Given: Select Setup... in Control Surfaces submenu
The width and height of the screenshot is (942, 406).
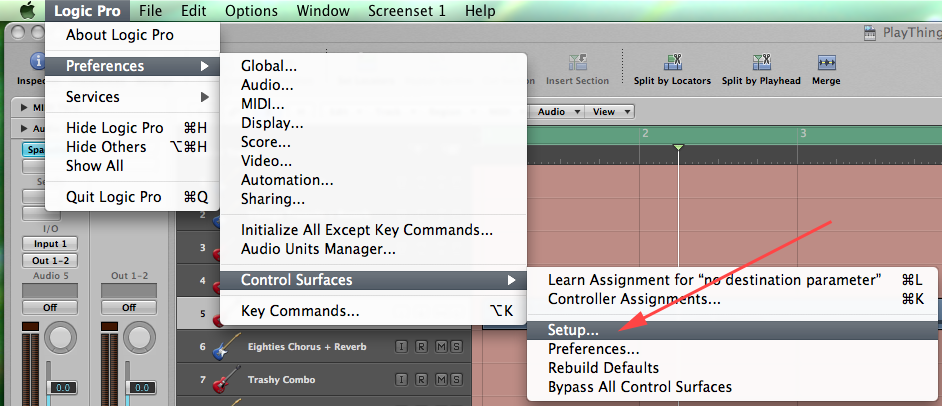Looking at the screenshot, I should tap(574, 329).
